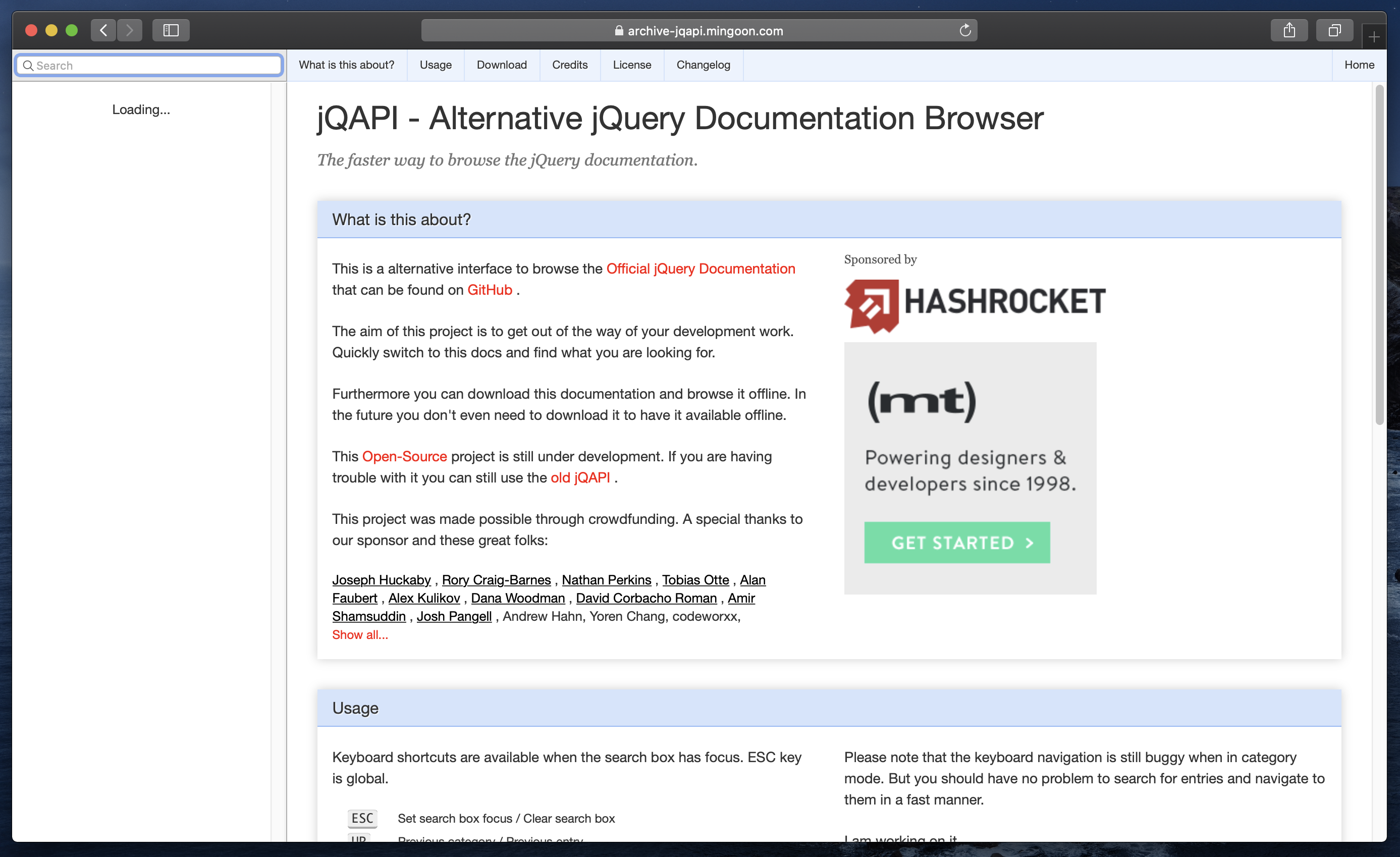Toggle the Safari sidebar icon
The image size is (1400, 857).
coord(171,30)
